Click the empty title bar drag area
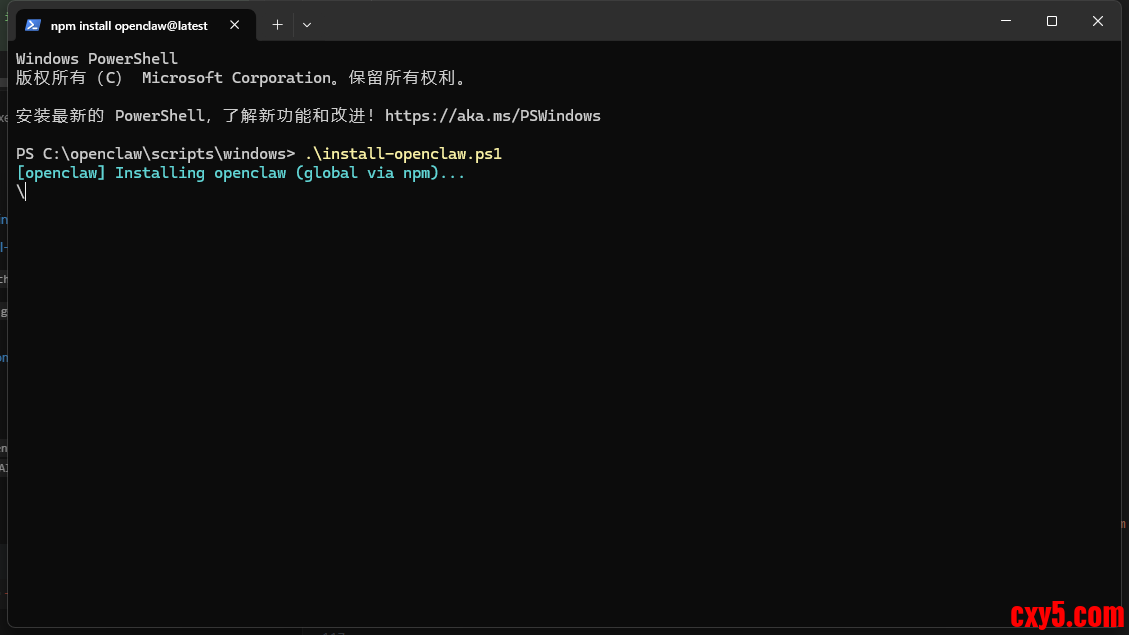1129x635 pixels. [x=650, y=21]
